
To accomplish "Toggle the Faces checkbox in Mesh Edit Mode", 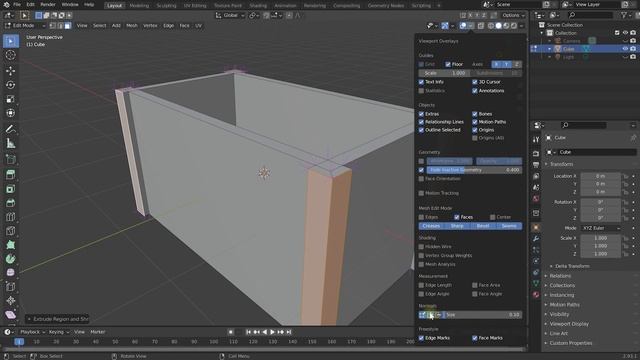I will click(457, 217).
